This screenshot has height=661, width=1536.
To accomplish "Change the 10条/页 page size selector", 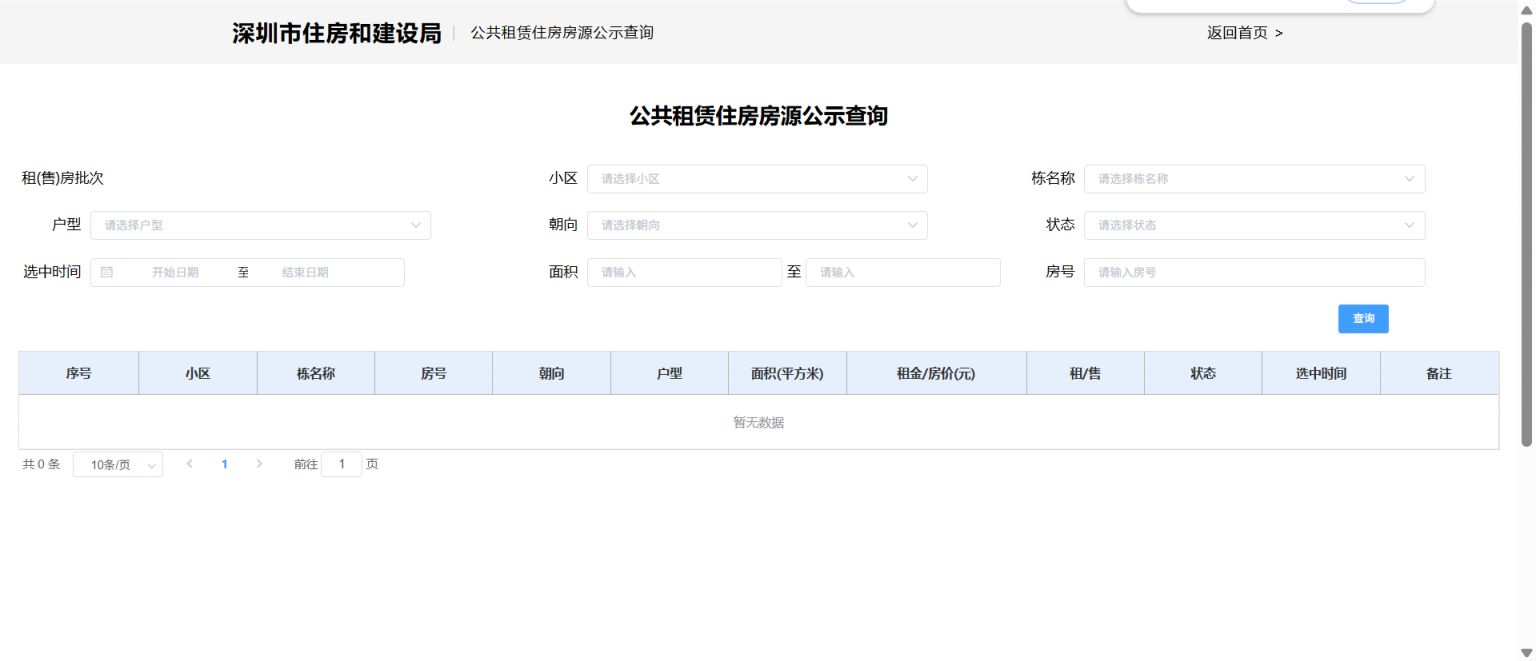I will [118, 465].
